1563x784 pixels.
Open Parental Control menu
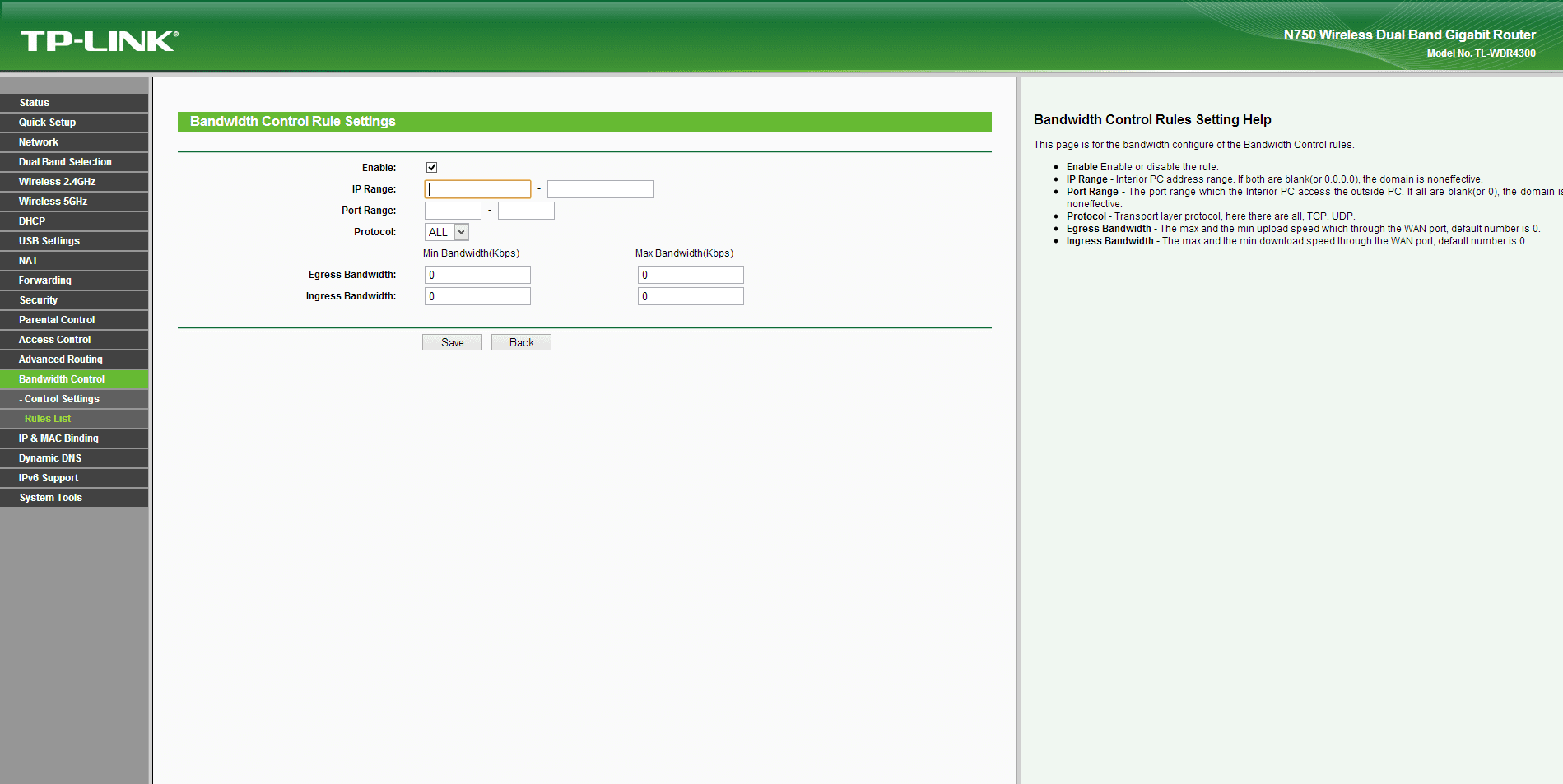pyautogui.click(x=74, y=320)
